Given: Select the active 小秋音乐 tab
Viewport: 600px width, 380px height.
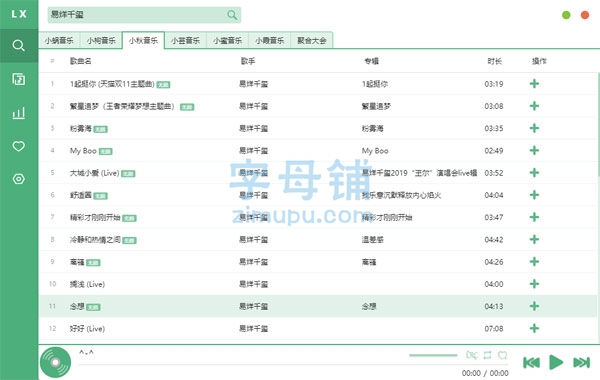Looking at the screenshot, I should click(x=143, y=41).
